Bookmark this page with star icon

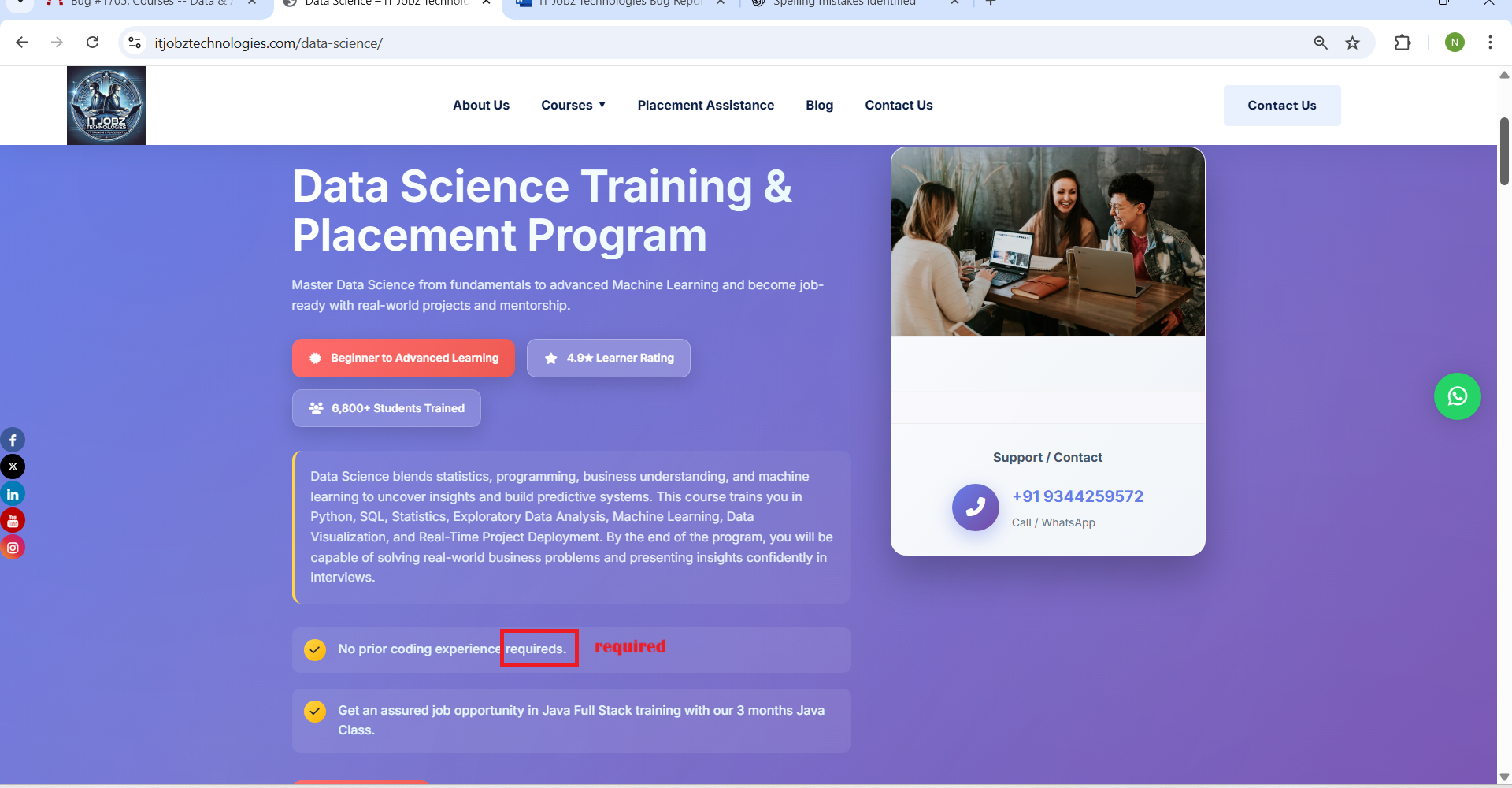1352,43
